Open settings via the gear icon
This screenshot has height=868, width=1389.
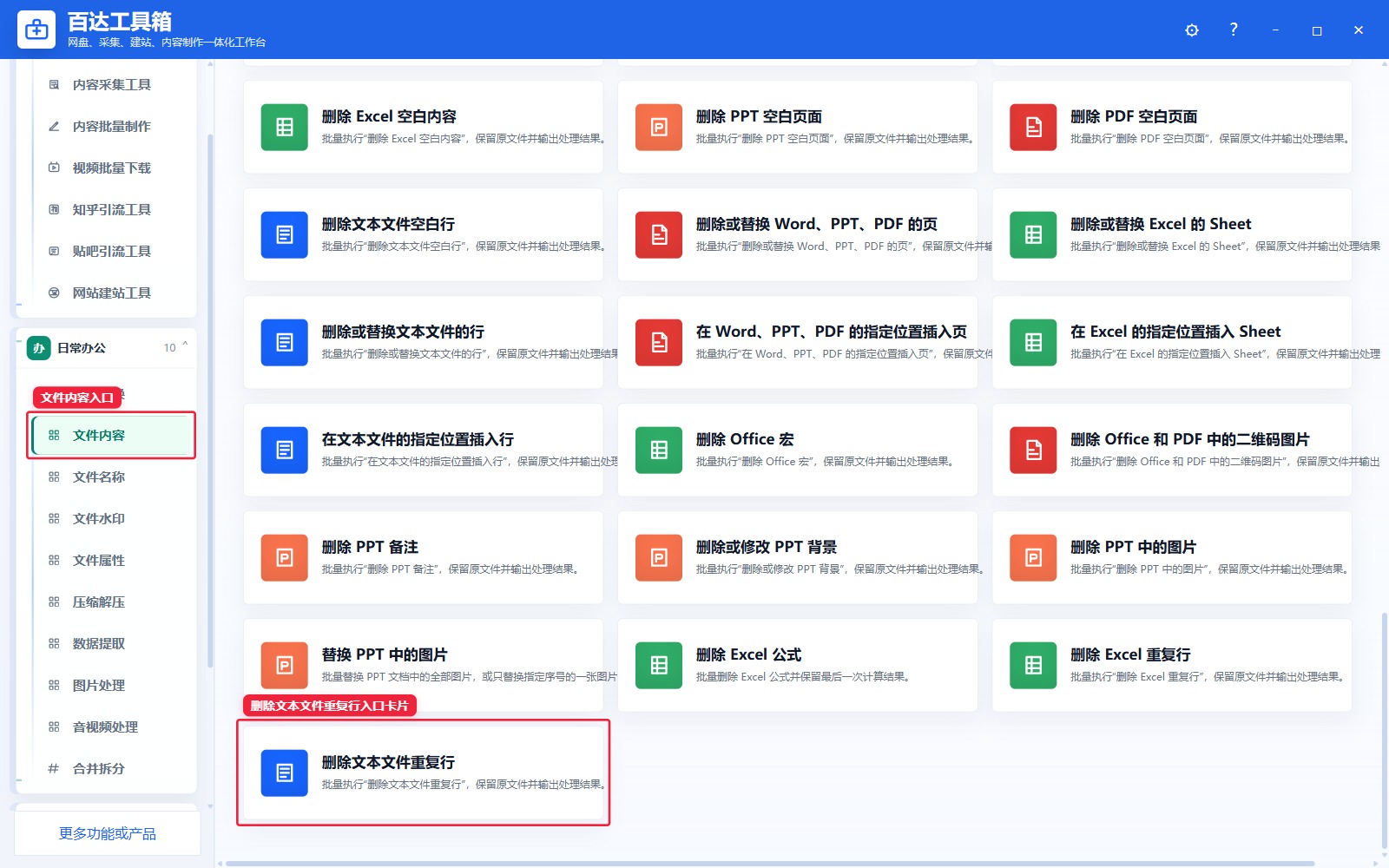1192,30
